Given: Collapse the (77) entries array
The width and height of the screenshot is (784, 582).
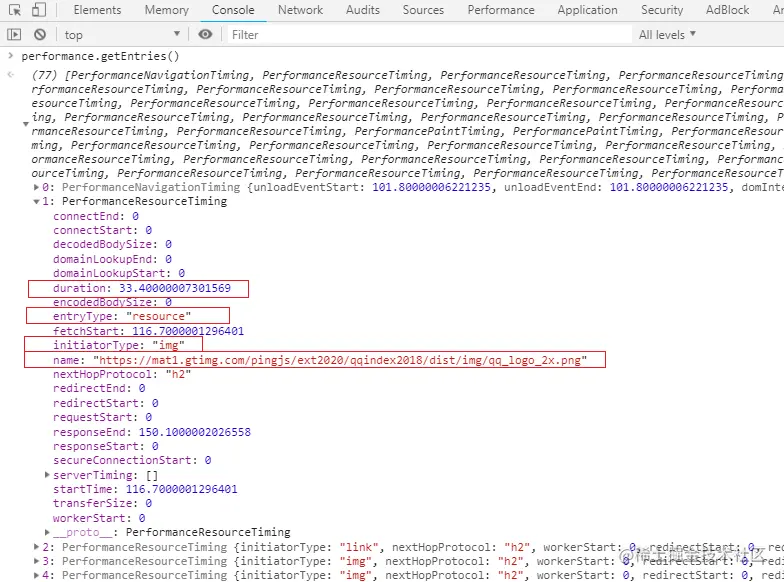Looking at the screenshot, I should point(26,124).
